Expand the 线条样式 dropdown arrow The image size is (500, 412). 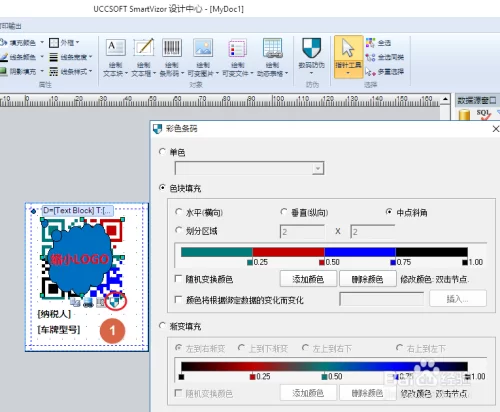click(x=90, y=71)
